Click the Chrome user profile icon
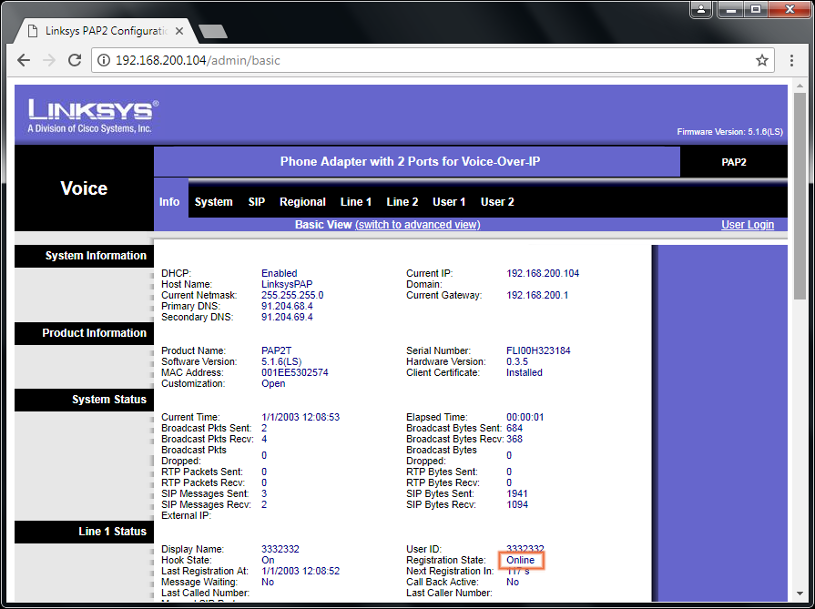The width and height of the screenshot is (815, 609). (x=701, y=9)
